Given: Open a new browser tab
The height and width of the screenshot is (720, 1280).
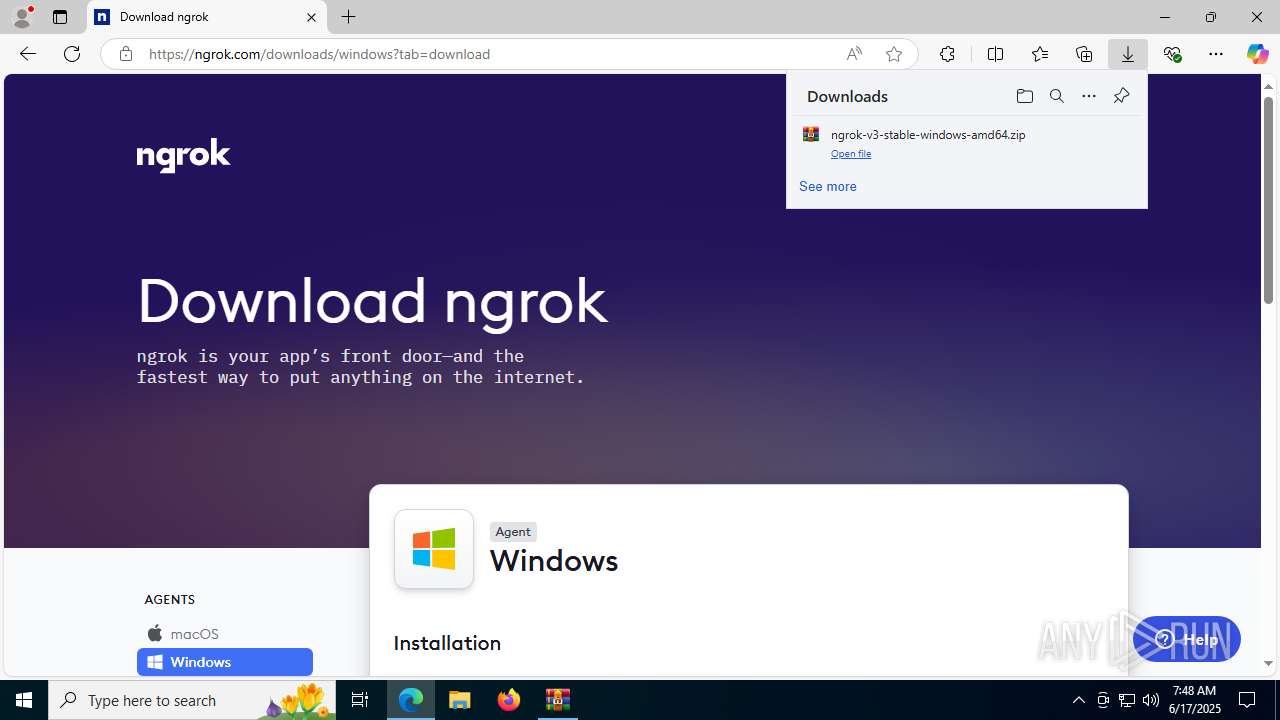Looking at the screenshot, I should 348,17.
